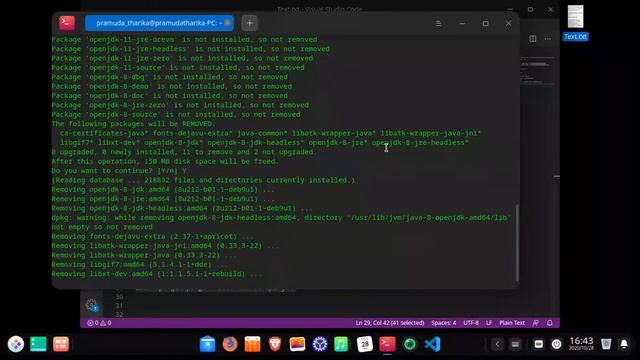Open the orange App Store dock icon
Screen dimensions: 640x360
[x=252, y=344]
